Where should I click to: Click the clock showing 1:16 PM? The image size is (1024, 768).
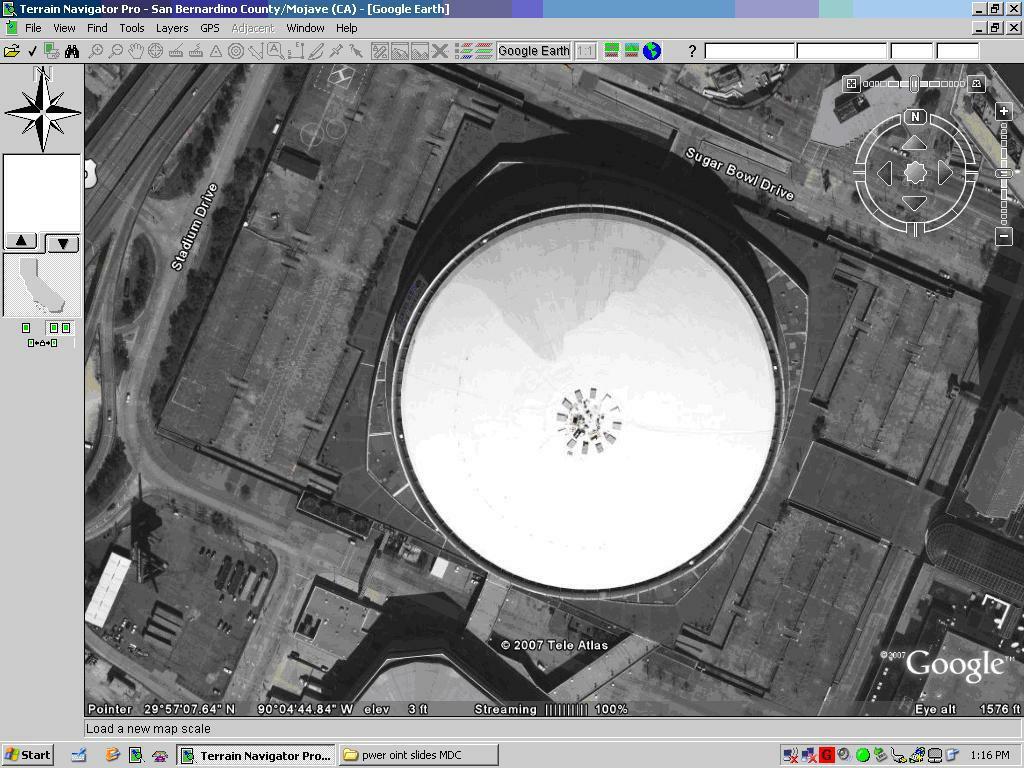pos(989,755)
